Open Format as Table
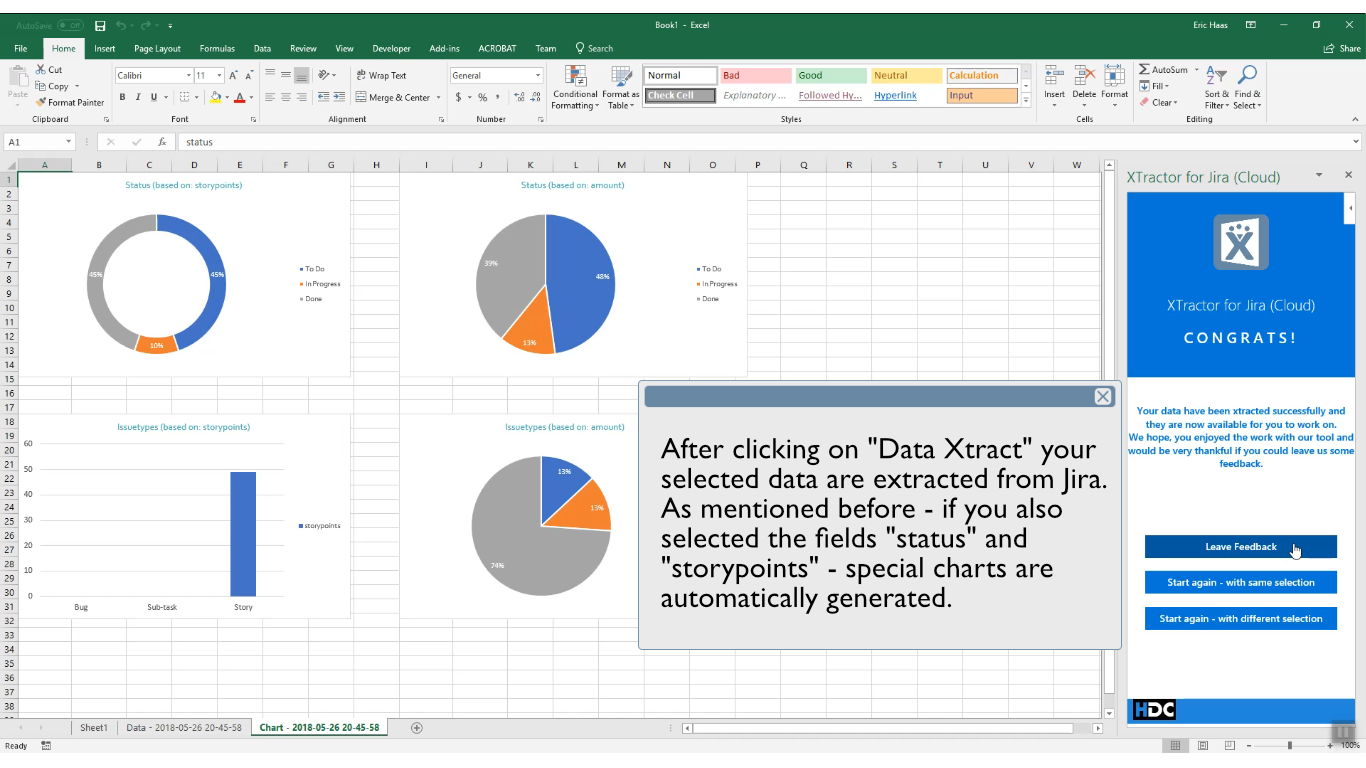This screenshot has height=768, width=1366. [621, 88]
